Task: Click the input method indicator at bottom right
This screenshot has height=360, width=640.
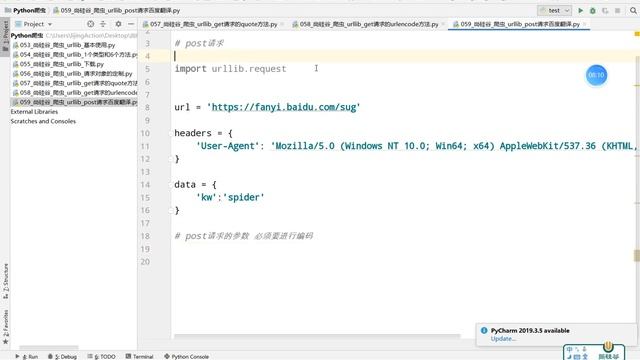Action: tap(594, 353)
